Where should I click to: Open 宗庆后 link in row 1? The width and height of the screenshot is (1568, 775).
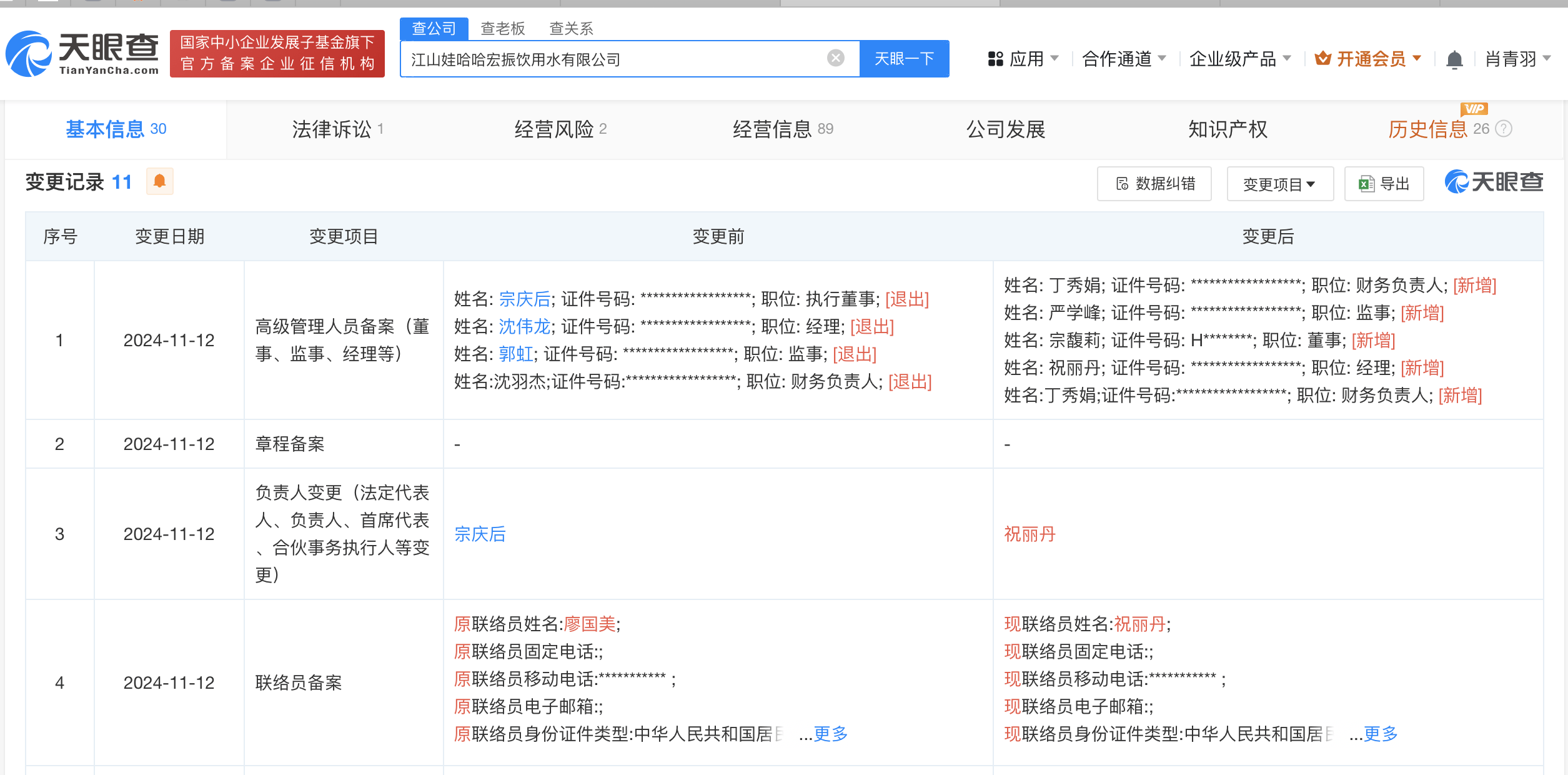point(524,299)
